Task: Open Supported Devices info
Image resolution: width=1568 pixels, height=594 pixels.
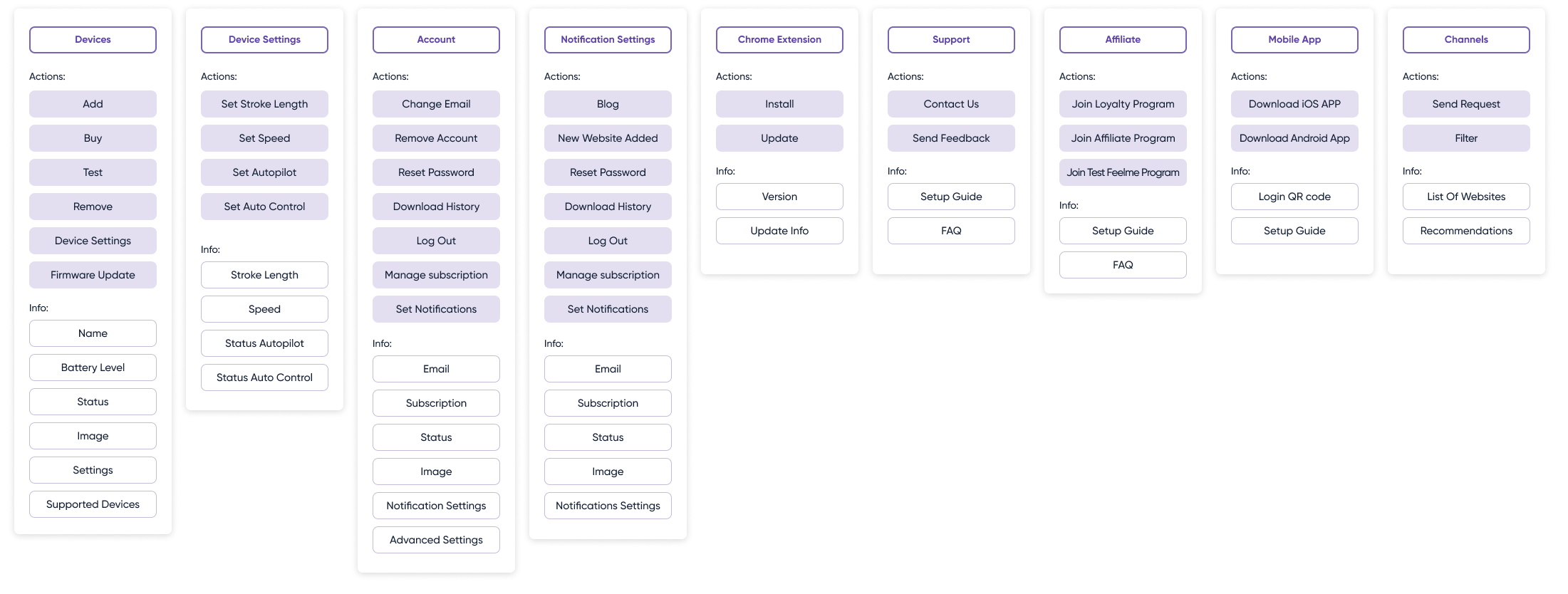Action: 93,504
